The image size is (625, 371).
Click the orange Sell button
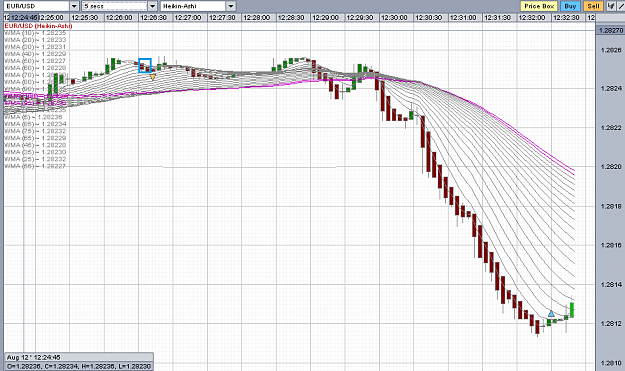593,6
